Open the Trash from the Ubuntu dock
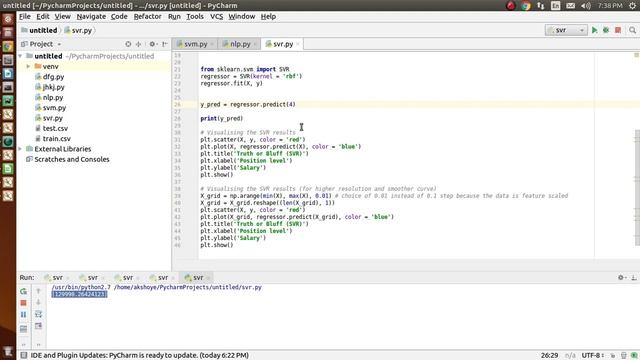640x360 pixels. [8, 351]
